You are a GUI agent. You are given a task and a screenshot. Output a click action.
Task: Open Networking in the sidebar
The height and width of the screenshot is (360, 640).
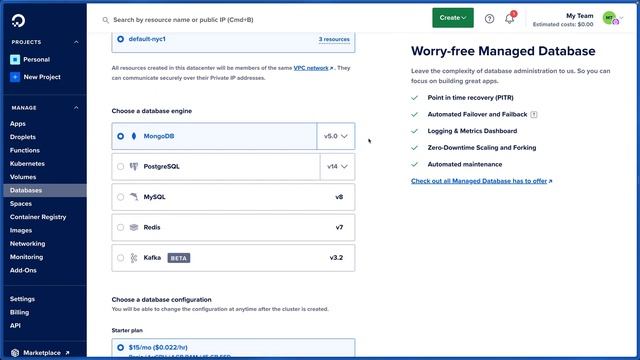tap(28, 244)
